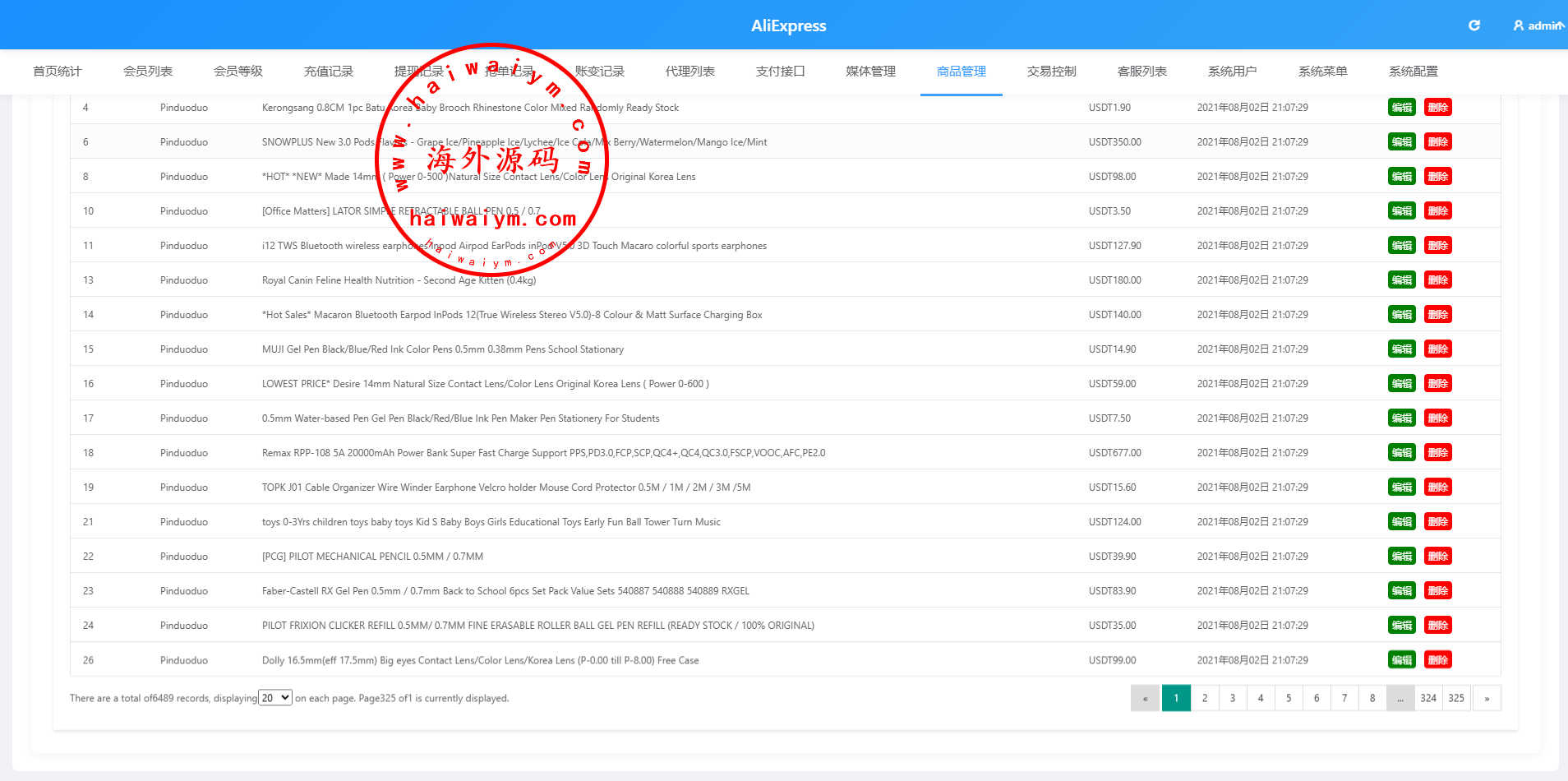Delete the Remax RPP-108 Power Bank row
Viewport: 1568px width, 781px height.
click(x=1438, y=453)
